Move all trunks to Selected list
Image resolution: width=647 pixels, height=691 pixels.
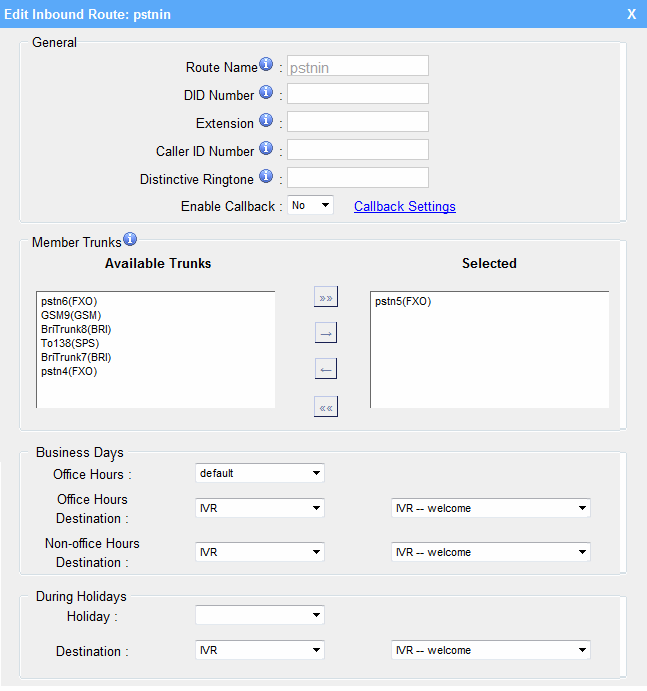click(x=325, y=298)
